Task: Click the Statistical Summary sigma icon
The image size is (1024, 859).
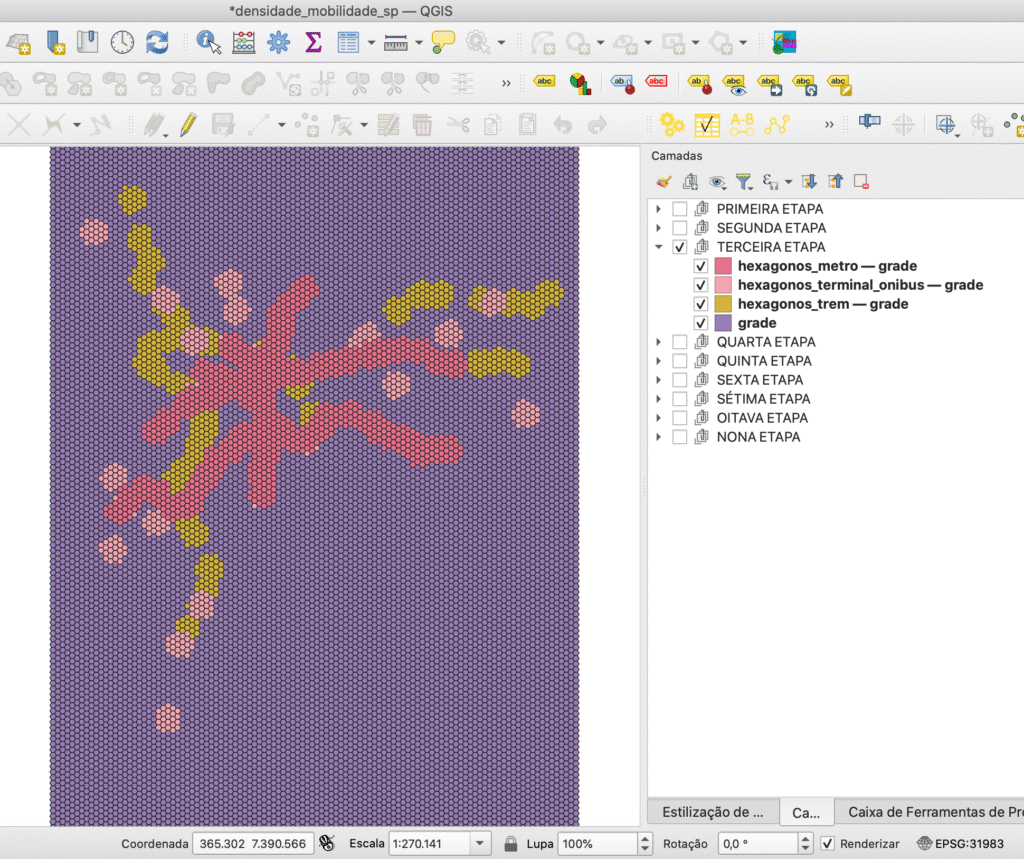Action: [x=313, y=42]
